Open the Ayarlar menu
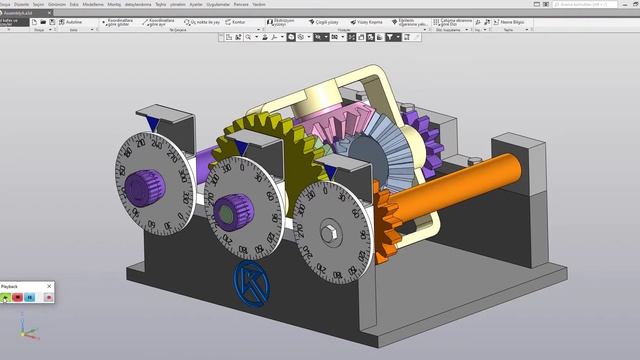Screen dimensions: 640x360 point(196,4)
